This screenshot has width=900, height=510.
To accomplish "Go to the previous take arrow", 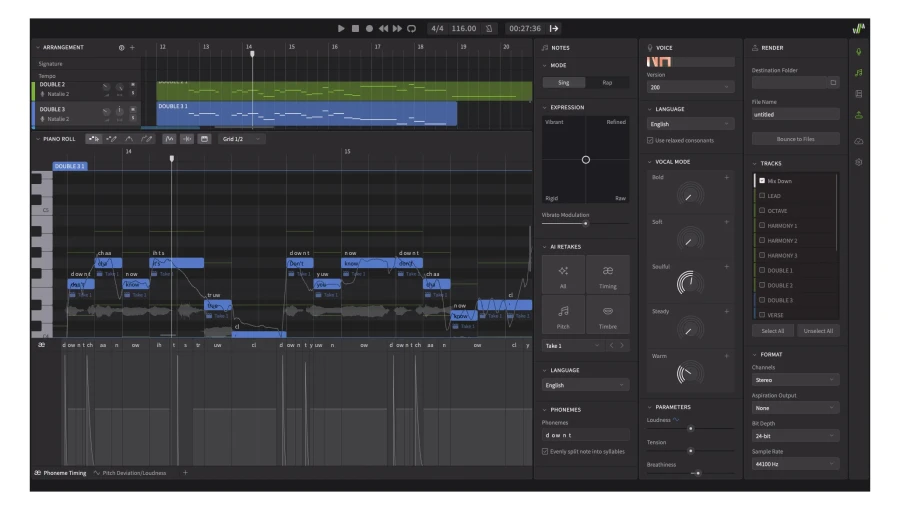I will (x=611, y=345).
